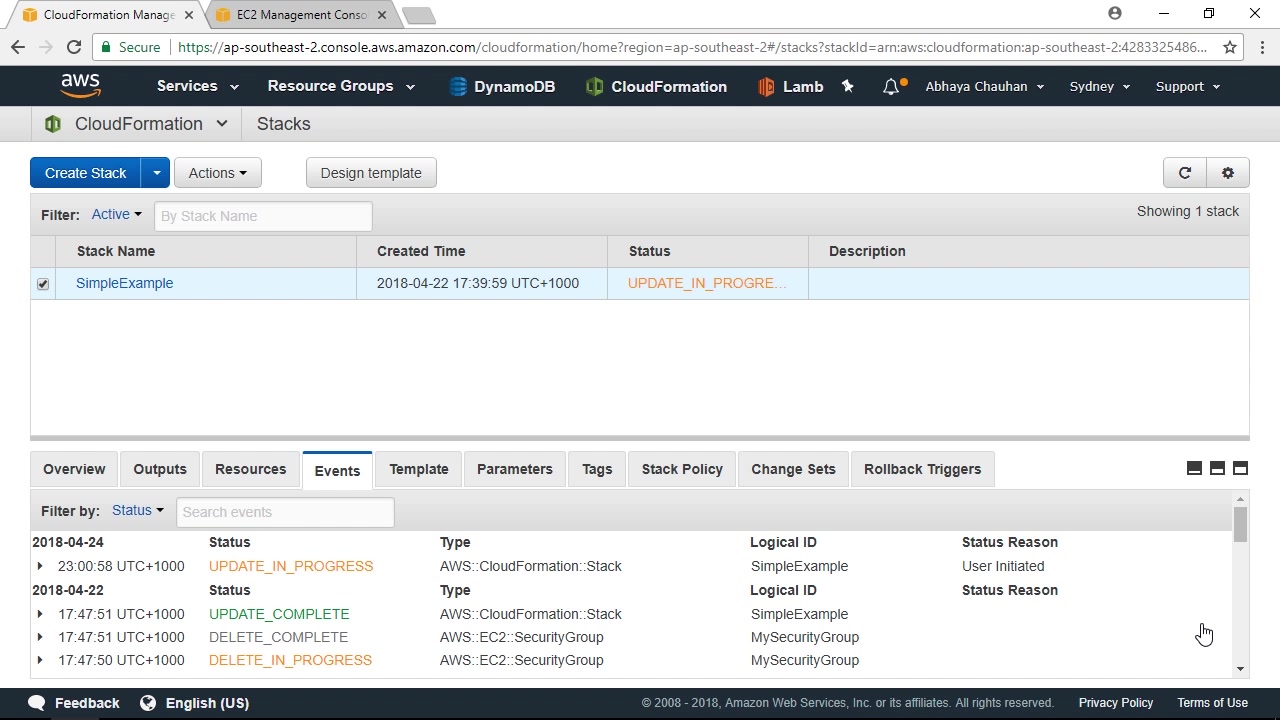Image resolution: width=1280 pixels, height=720 pixels.
Task: Uncheck the SimpleExample stack checkbox
Action: pyautogui.click(x=43, y=284)
